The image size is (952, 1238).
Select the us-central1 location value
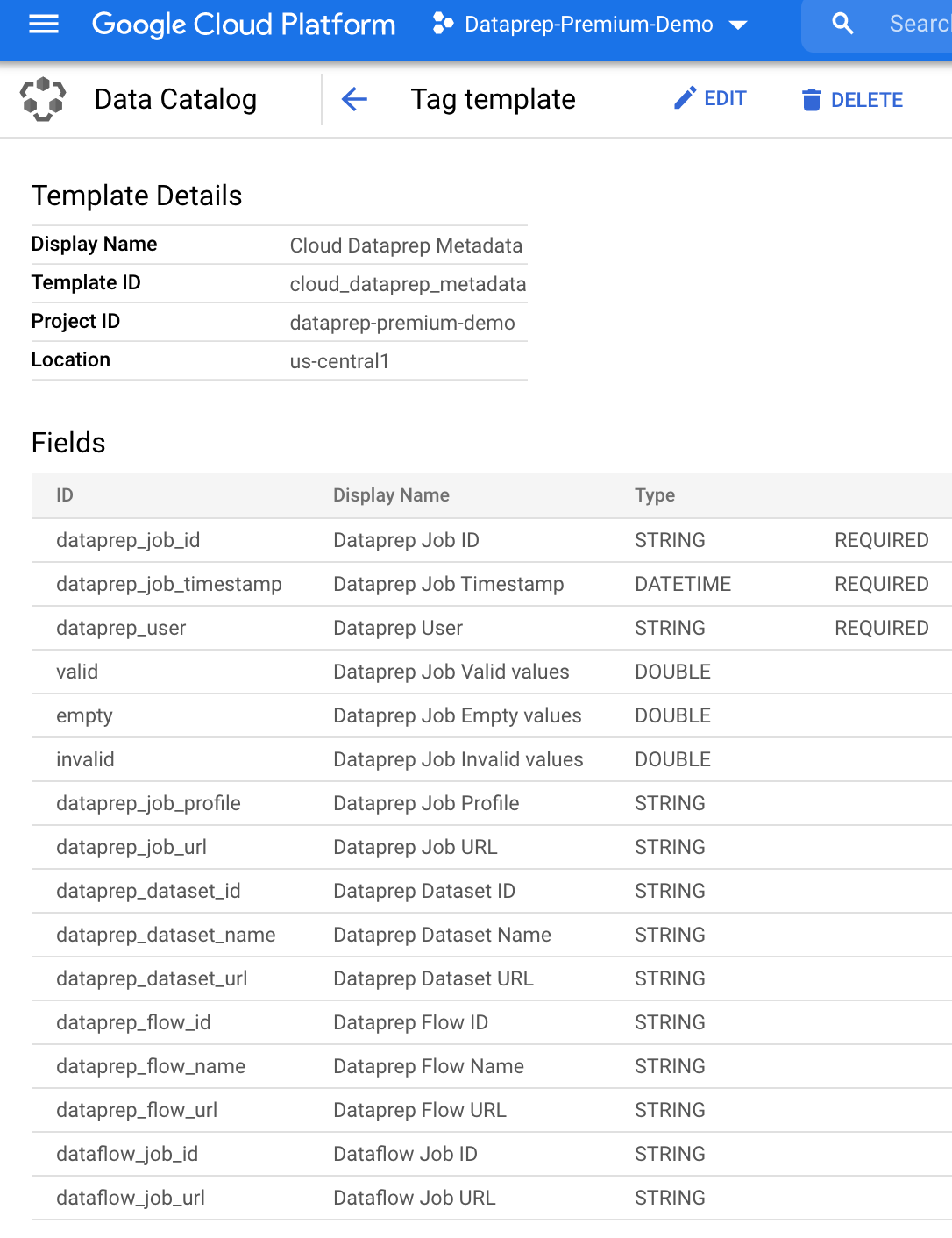coord(339,361)
